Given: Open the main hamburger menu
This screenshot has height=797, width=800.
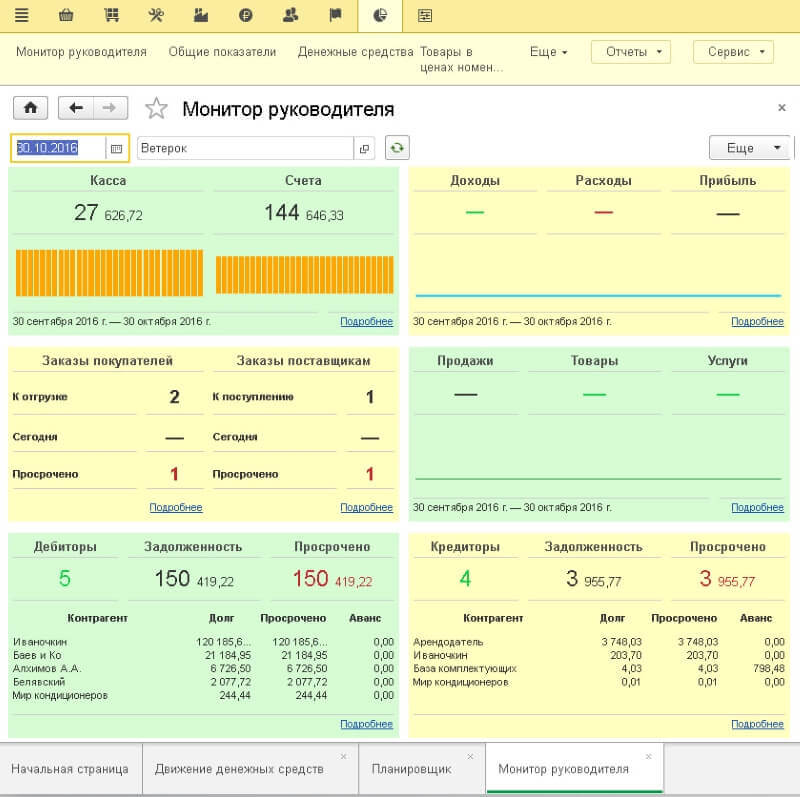Looking at the screenshot, I should 21,15.
